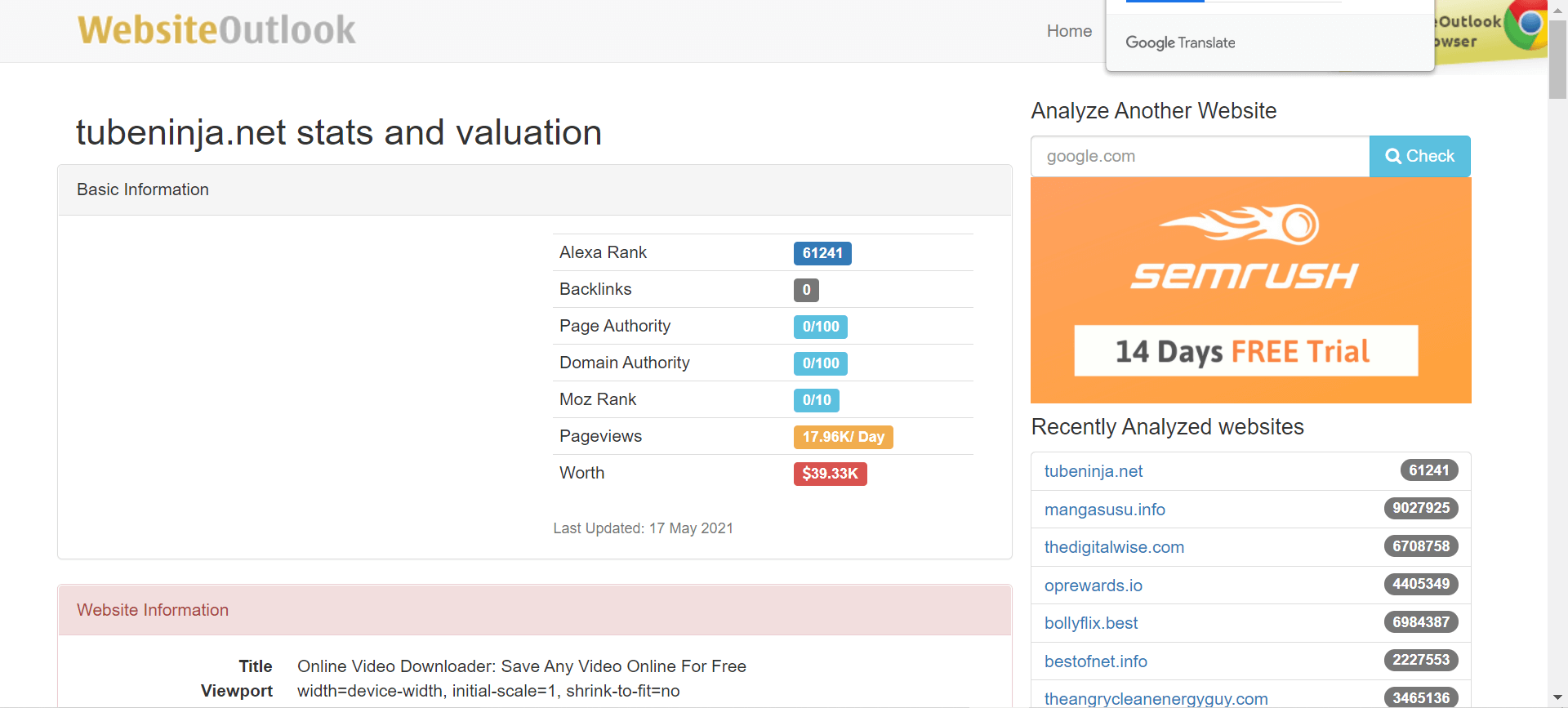Open oprewards.io link
The image size is (1568, 708).
(x=1093, y=586)
